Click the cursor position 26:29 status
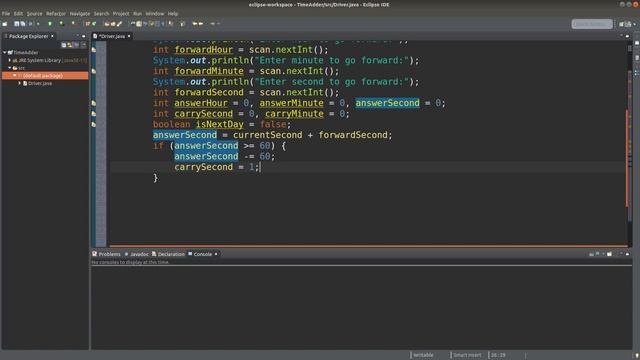This screenshot has height=360, width=640. 498,355
